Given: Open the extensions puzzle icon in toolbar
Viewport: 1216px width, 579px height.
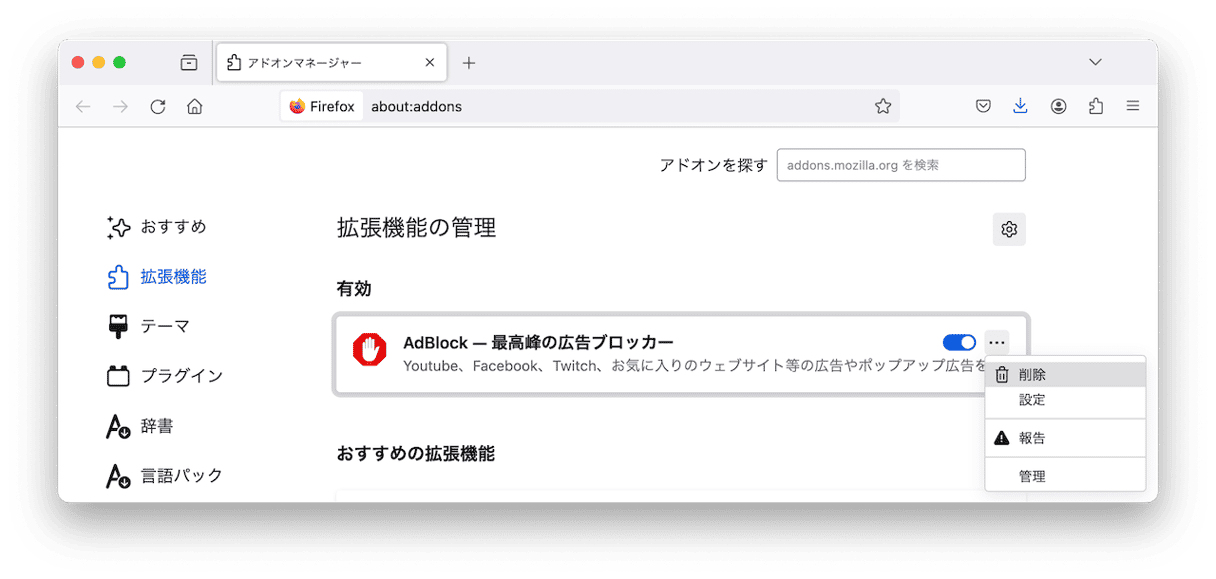Looking at the screenshot, I should pos(1095,106).
